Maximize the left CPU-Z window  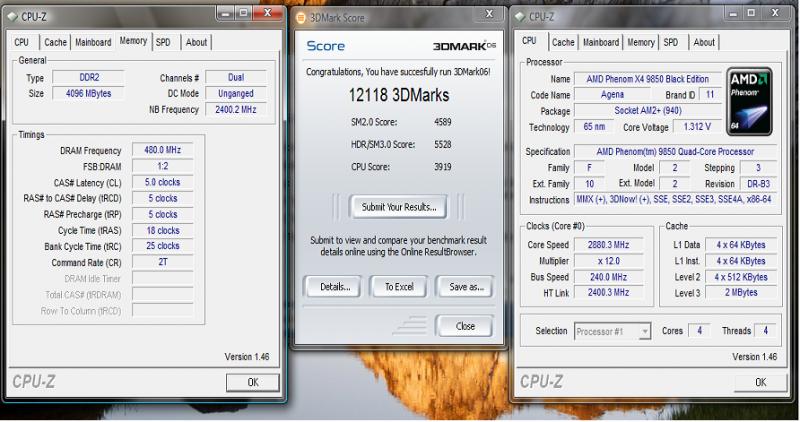pos(244,13)
